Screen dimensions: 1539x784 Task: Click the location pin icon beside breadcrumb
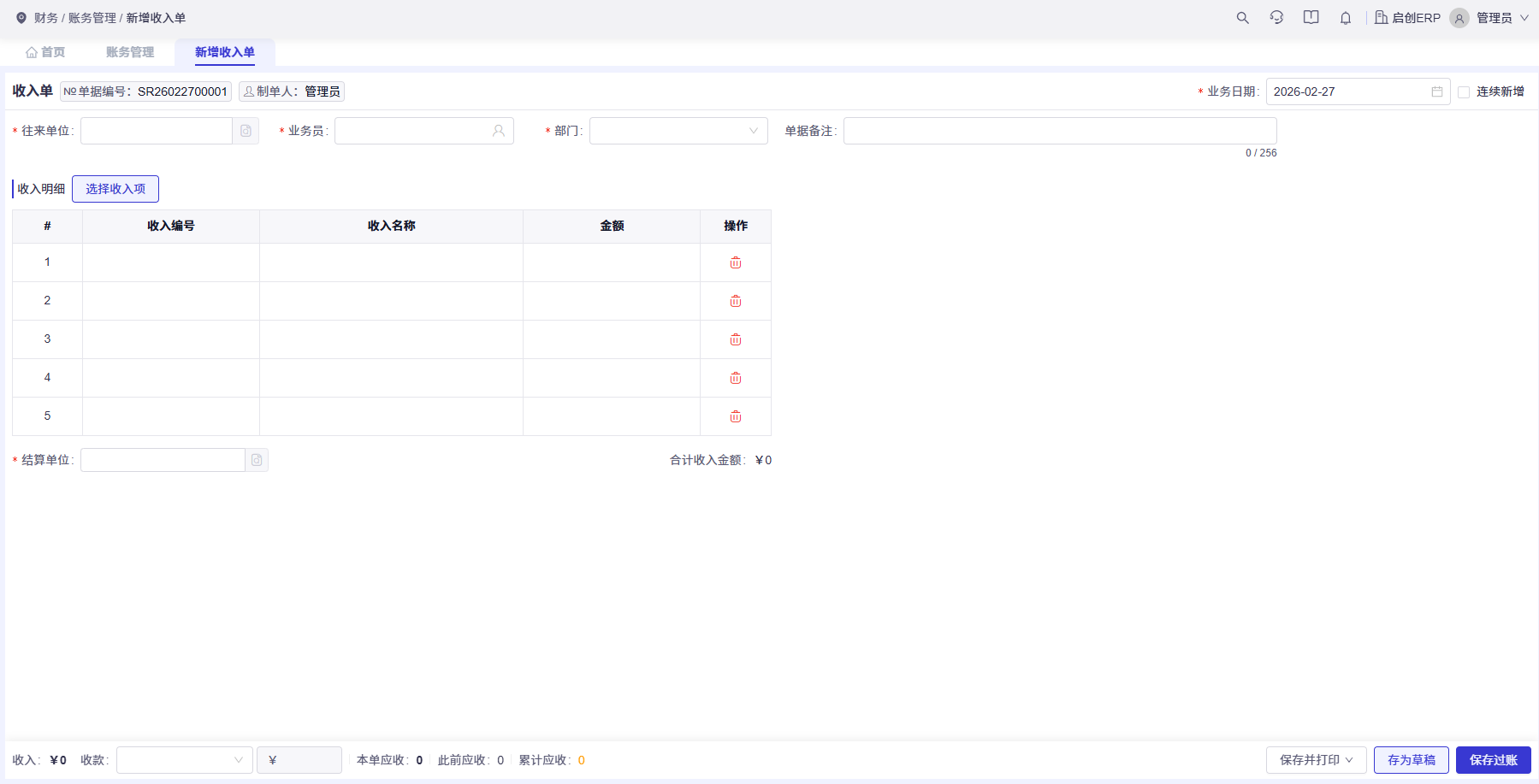pos(21,18)
